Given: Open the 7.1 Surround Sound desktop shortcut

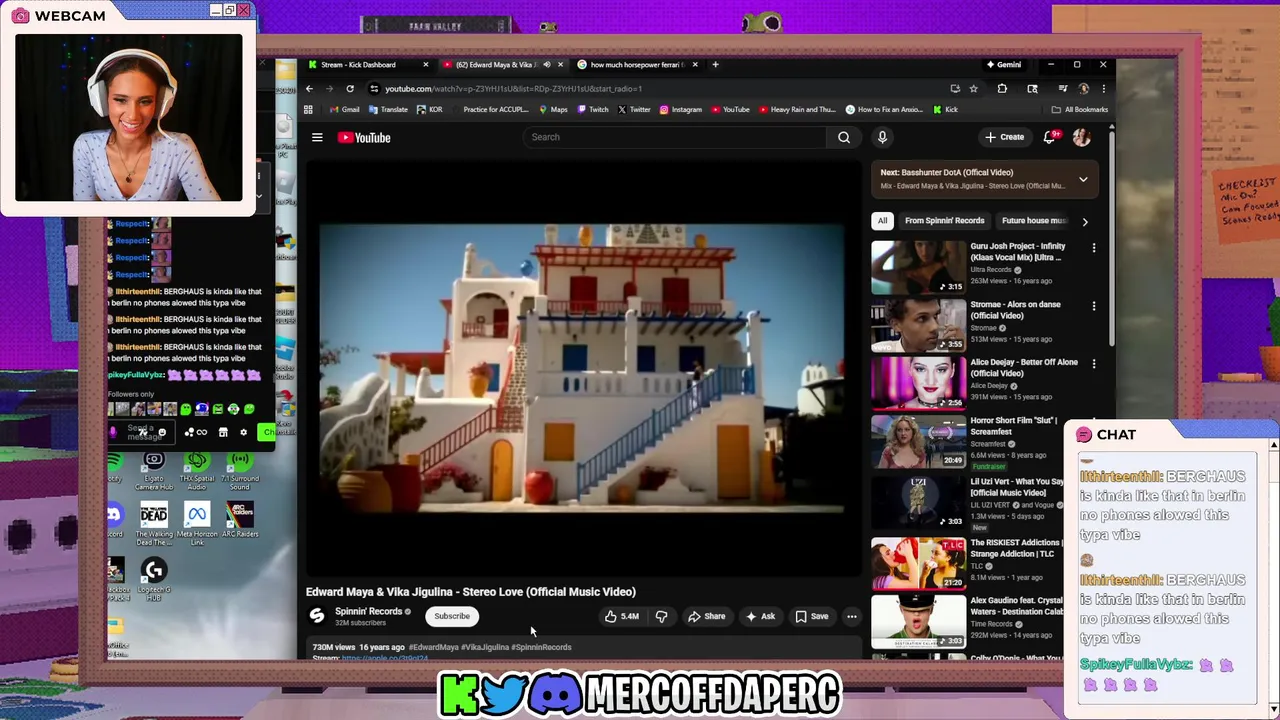Looking at the screenshot, I should tap(239, 470).
